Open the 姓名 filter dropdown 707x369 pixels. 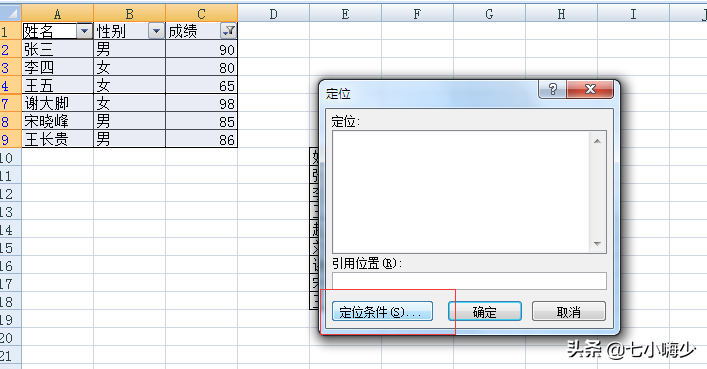point(84,31)
